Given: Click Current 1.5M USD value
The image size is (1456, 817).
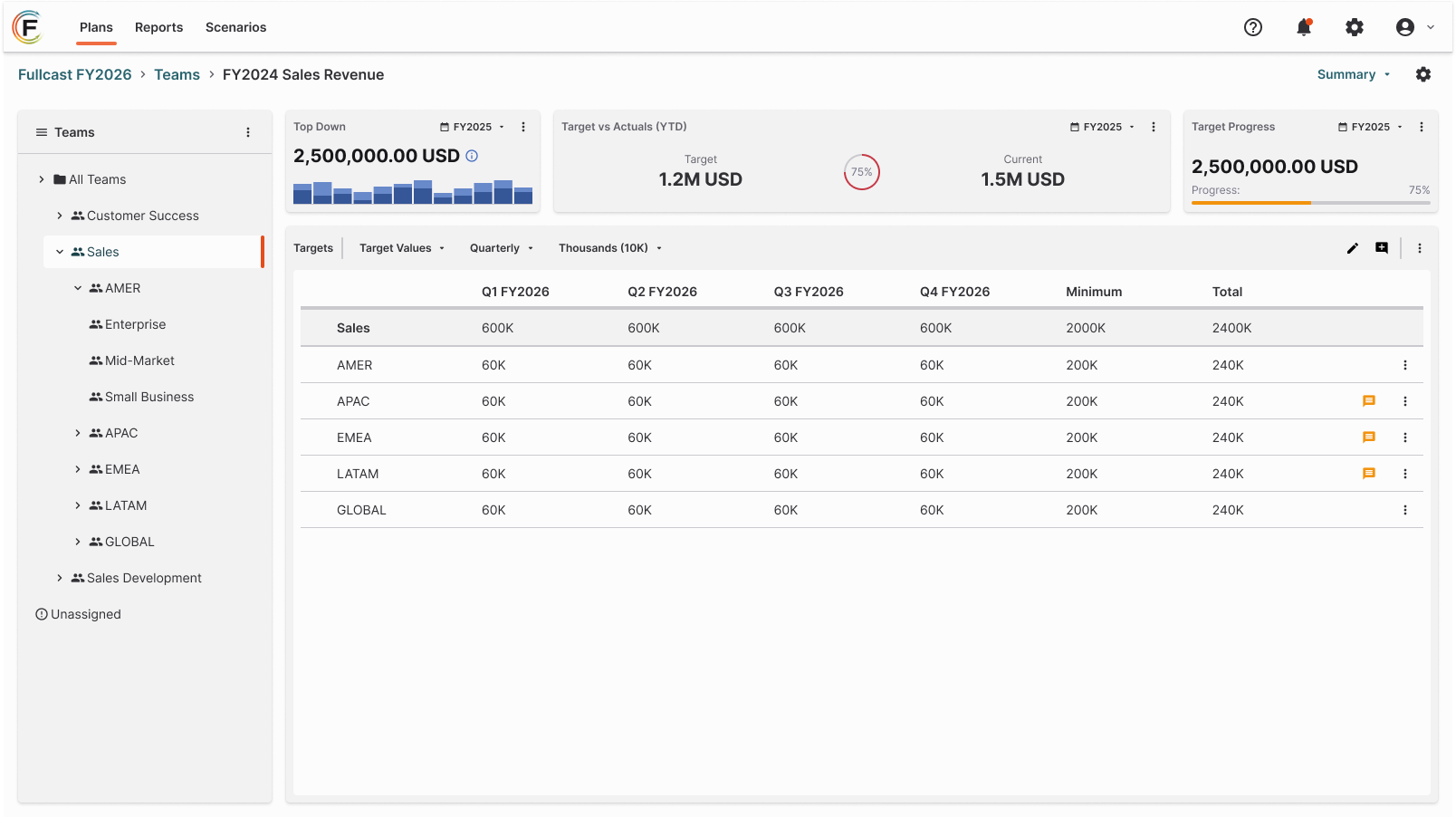Looking at the screenshot, I should pos(1022,179).
